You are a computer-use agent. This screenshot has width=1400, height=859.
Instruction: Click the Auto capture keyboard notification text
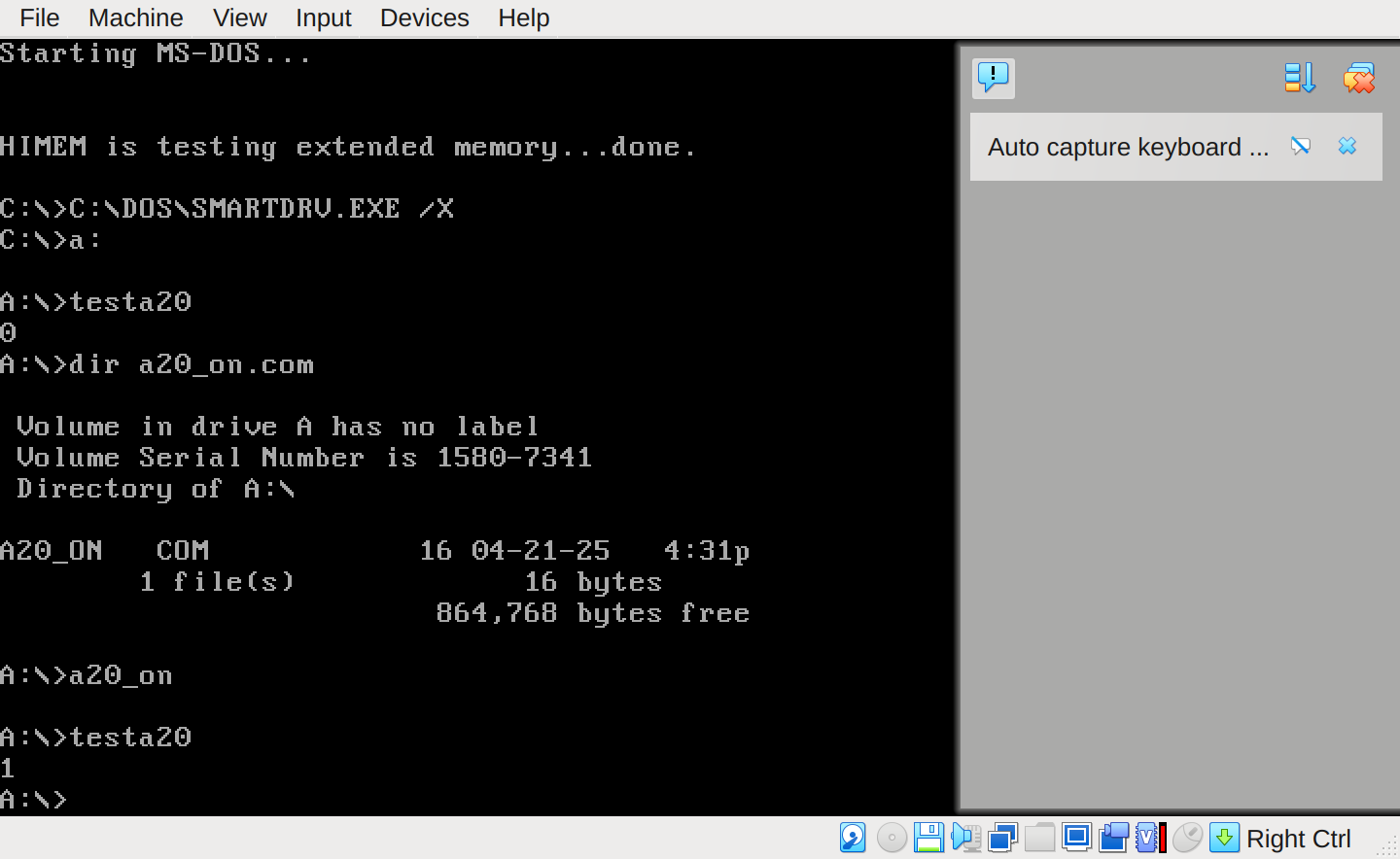point(1128,147)
